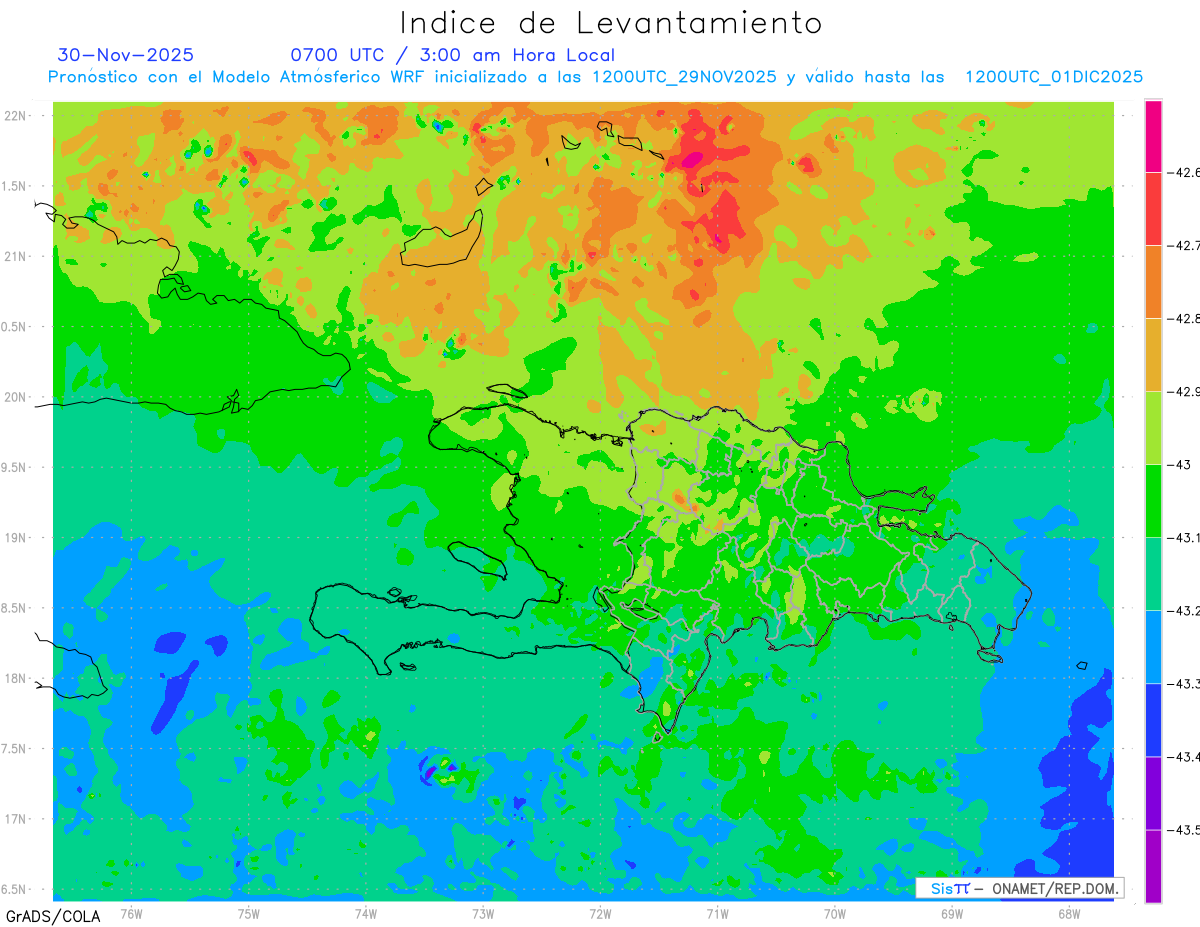
Task: Click the '70W' longitude label
Action: point(835,913)
